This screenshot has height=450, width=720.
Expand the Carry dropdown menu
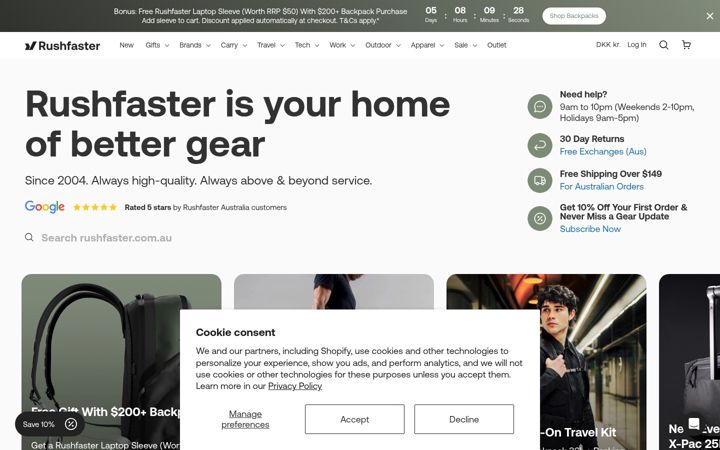(234, 45)
